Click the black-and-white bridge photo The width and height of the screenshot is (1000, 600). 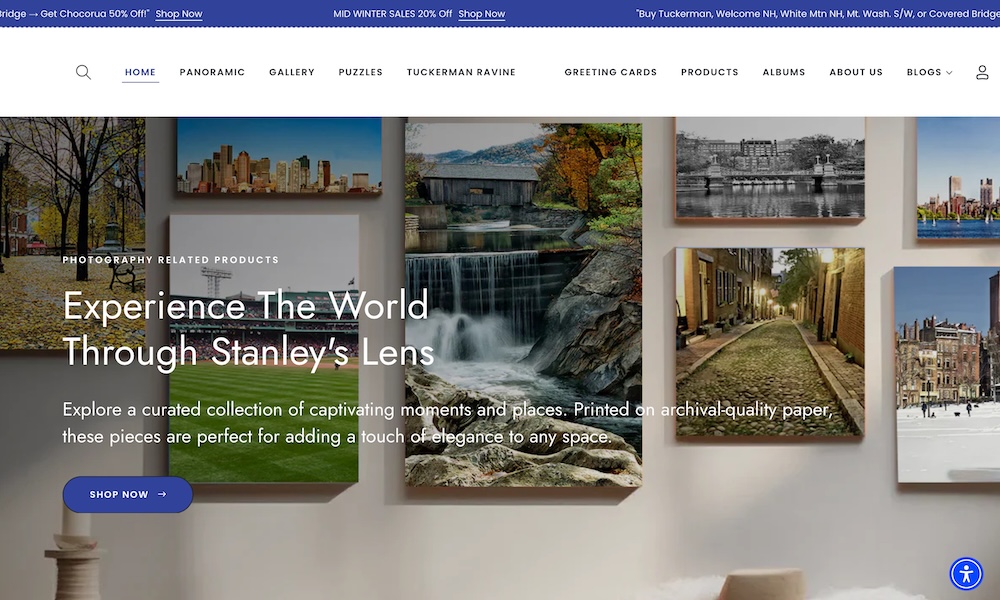[x=770, y=168]
